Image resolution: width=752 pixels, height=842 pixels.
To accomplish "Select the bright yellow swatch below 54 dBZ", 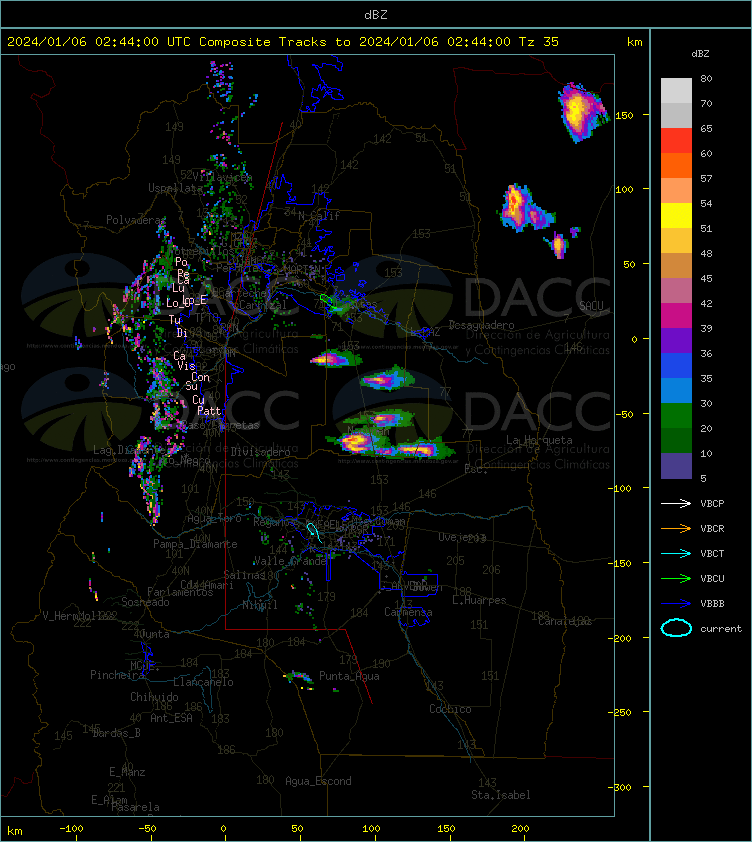I will click(676, 215).
